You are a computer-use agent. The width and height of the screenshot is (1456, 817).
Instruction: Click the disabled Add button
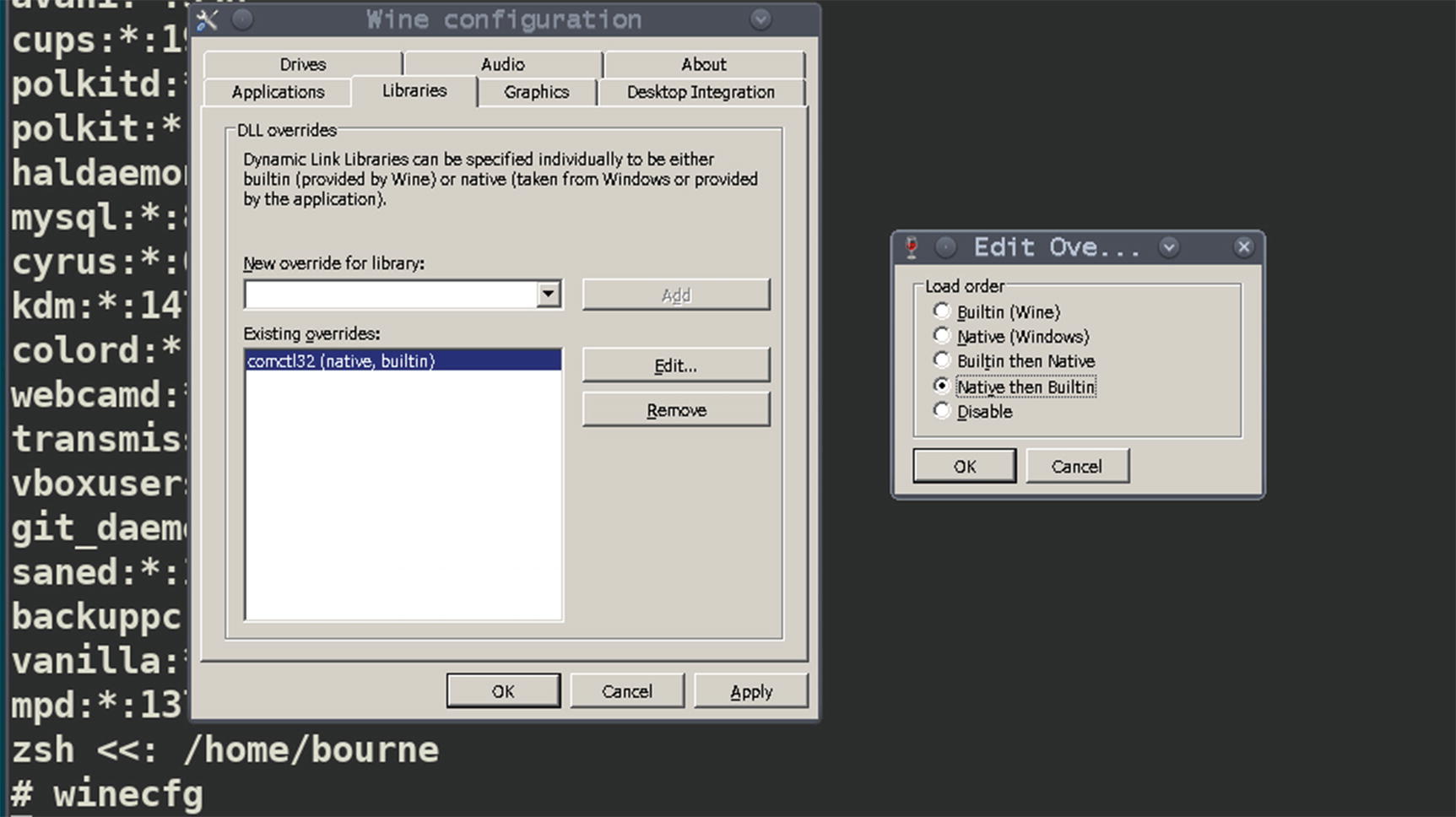point(676,295)
